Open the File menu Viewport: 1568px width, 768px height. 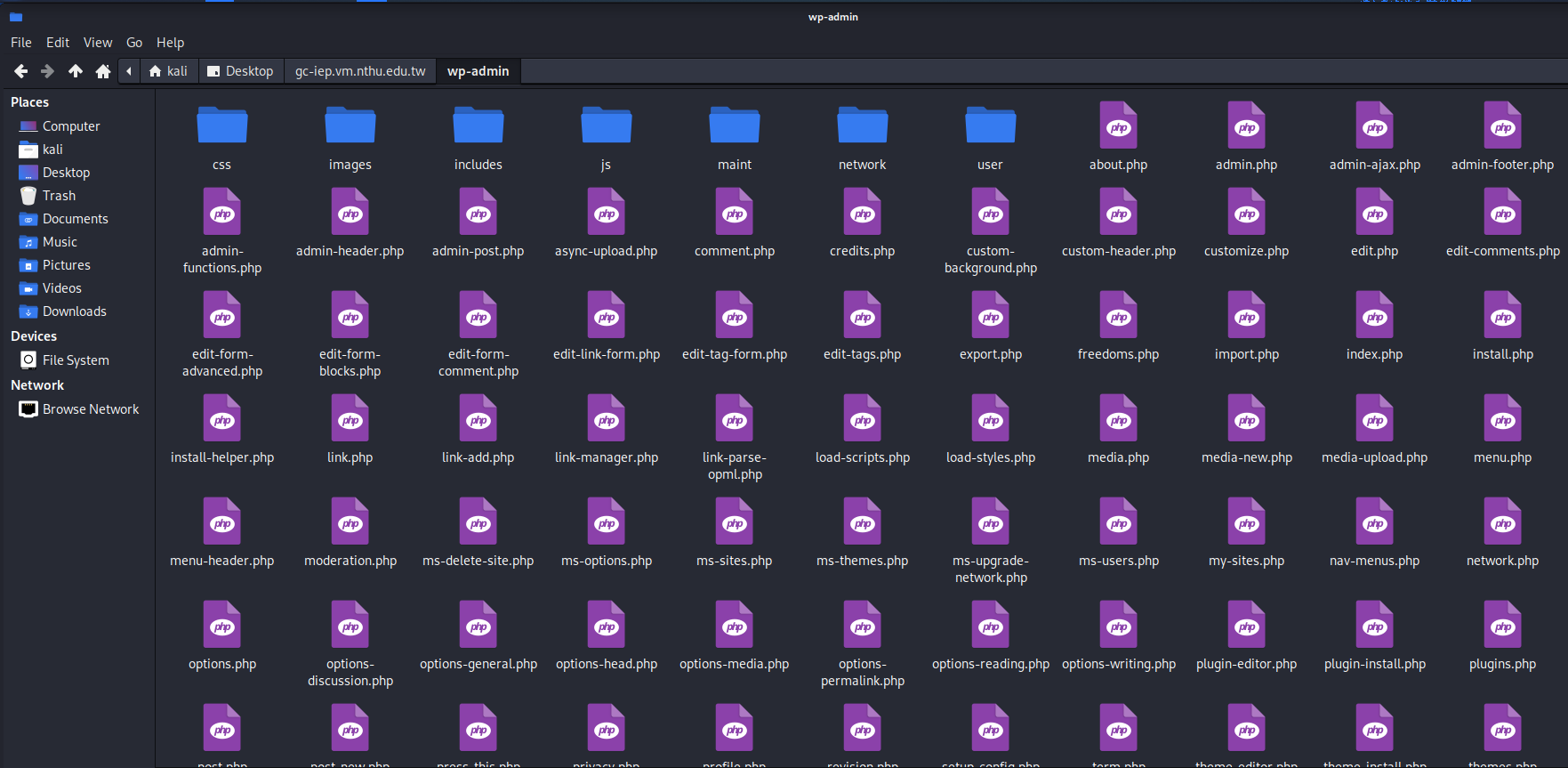click(21, 43)
